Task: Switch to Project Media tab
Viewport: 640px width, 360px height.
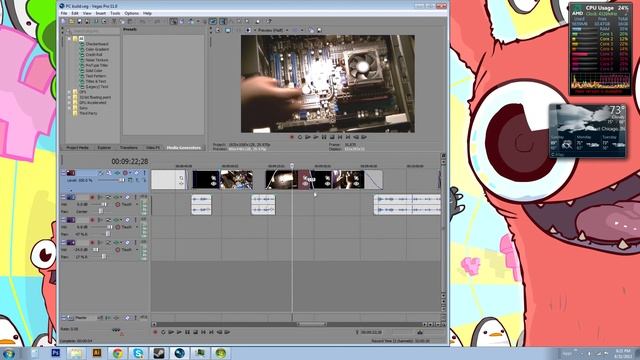Action: click(x=78, y=147)
